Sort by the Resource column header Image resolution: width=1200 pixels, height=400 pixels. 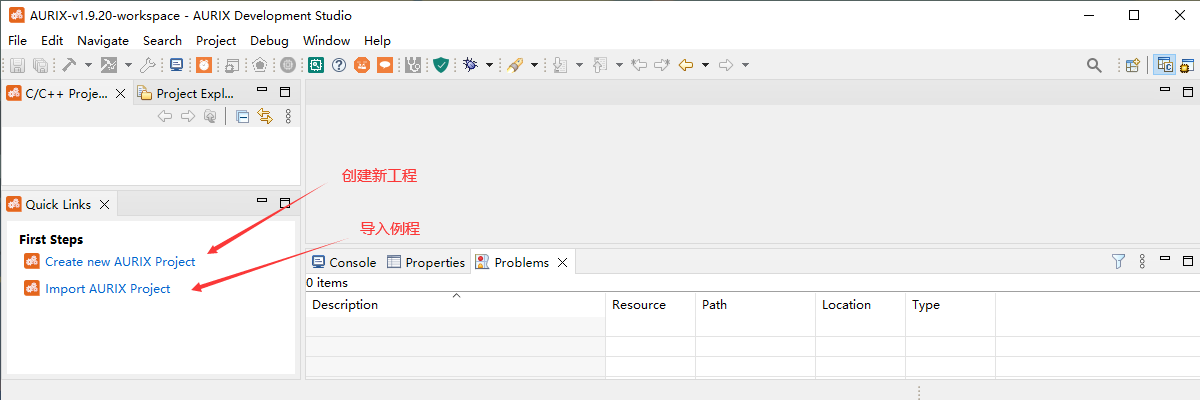click(650, 304)
